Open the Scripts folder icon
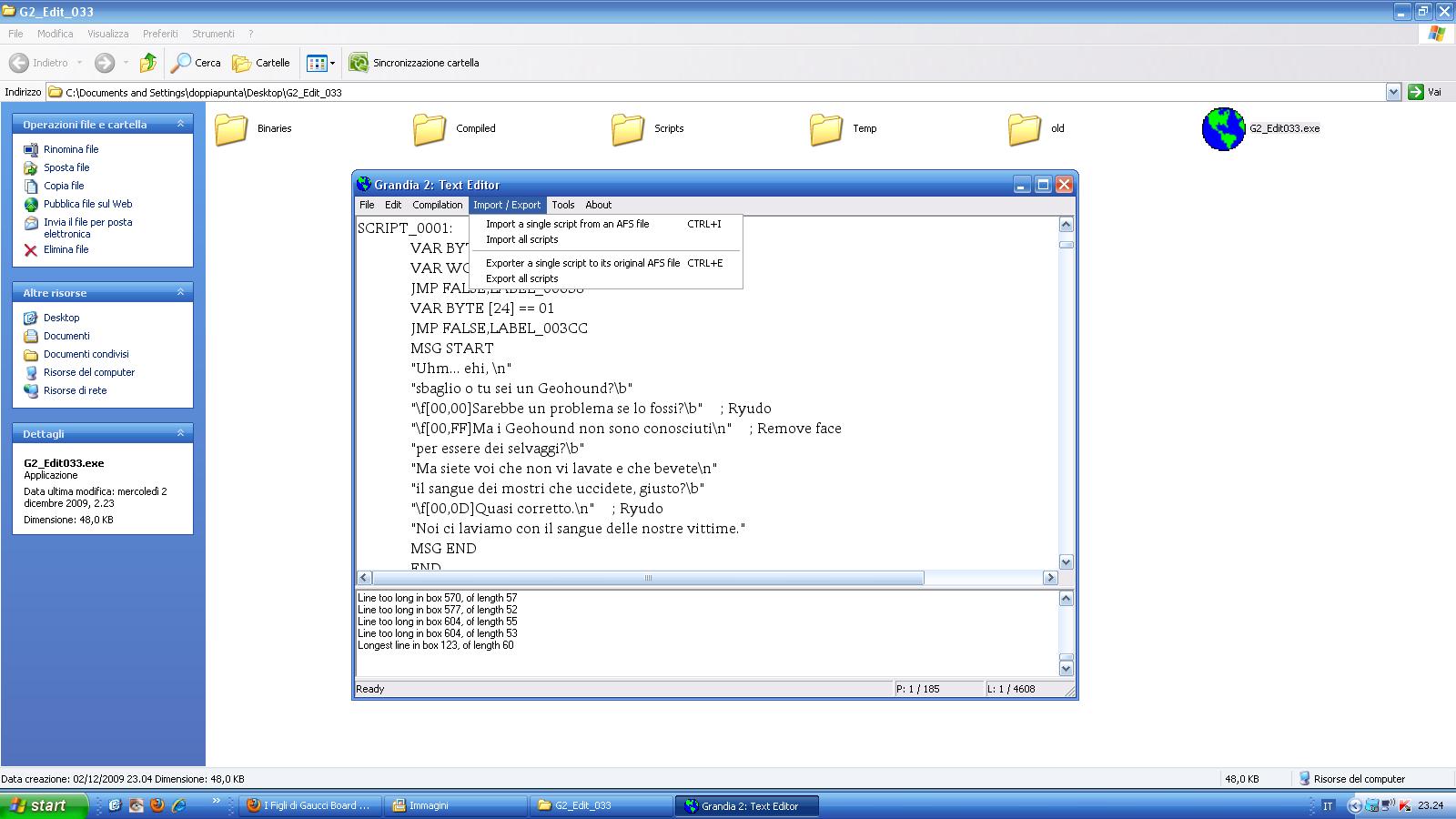This screenshot has width=1456, height=819. [x=628, y=129]
